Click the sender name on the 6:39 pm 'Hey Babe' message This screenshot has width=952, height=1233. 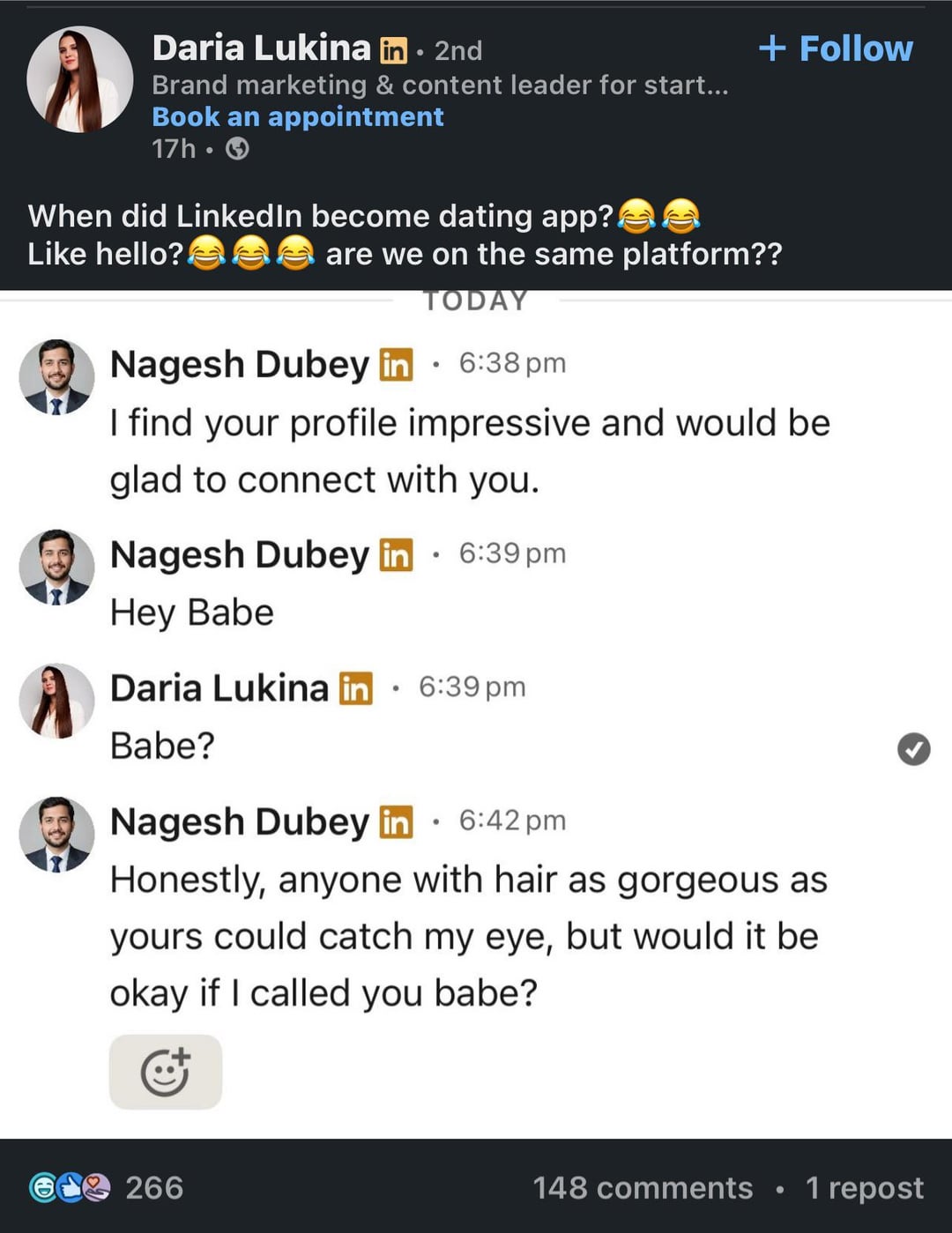coord(239,555)
